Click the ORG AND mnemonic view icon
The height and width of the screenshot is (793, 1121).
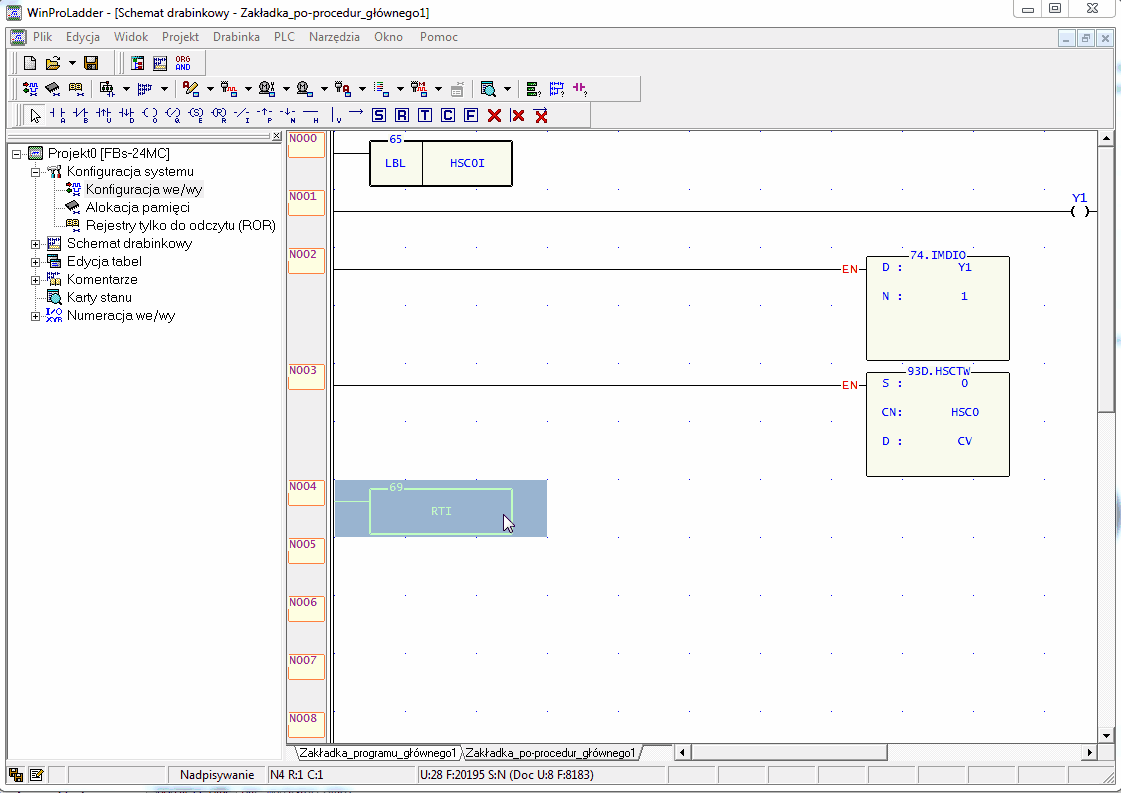tap(183, 63)
